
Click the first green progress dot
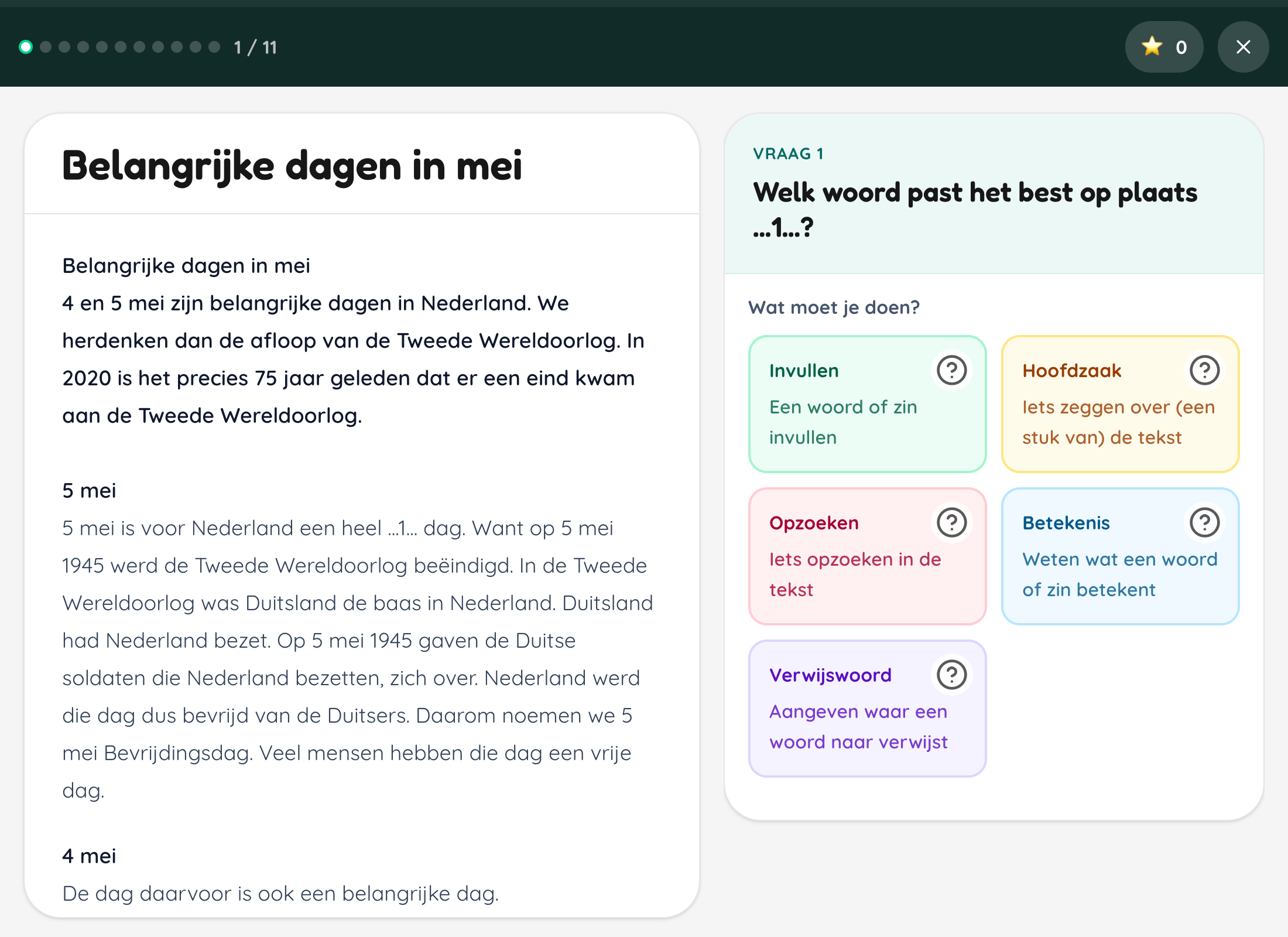point(26,47)
